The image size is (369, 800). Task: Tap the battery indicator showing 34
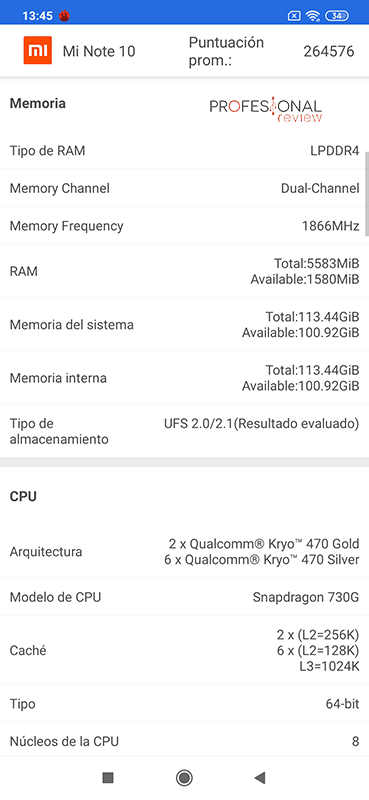[337, 16]
